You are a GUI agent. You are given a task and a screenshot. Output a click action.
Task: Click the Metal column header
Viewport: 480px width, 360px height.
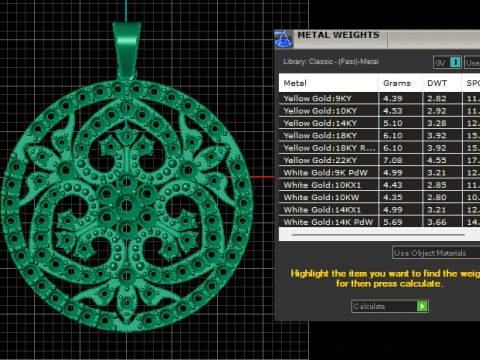(x=328, y=83)
